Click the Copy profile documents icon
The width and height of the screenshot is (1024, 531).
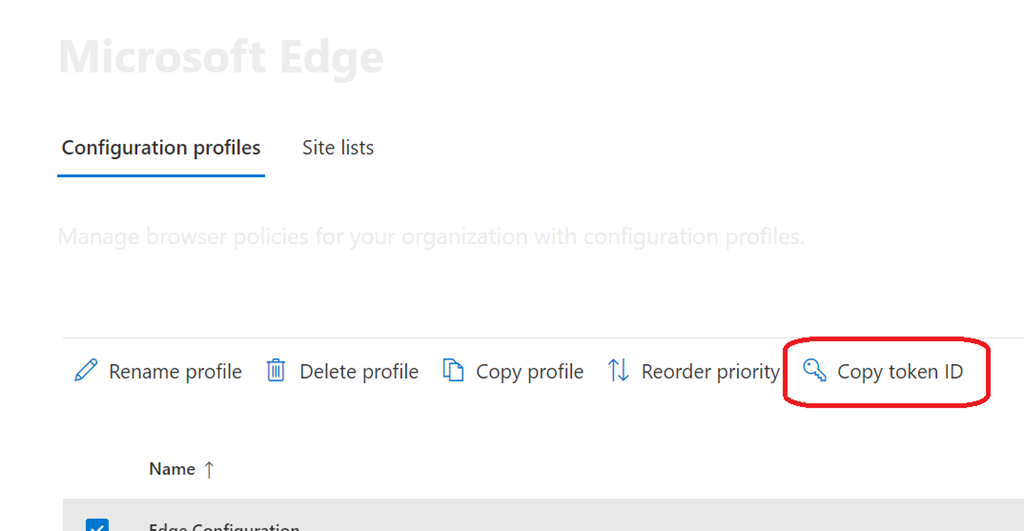(453, 372)
